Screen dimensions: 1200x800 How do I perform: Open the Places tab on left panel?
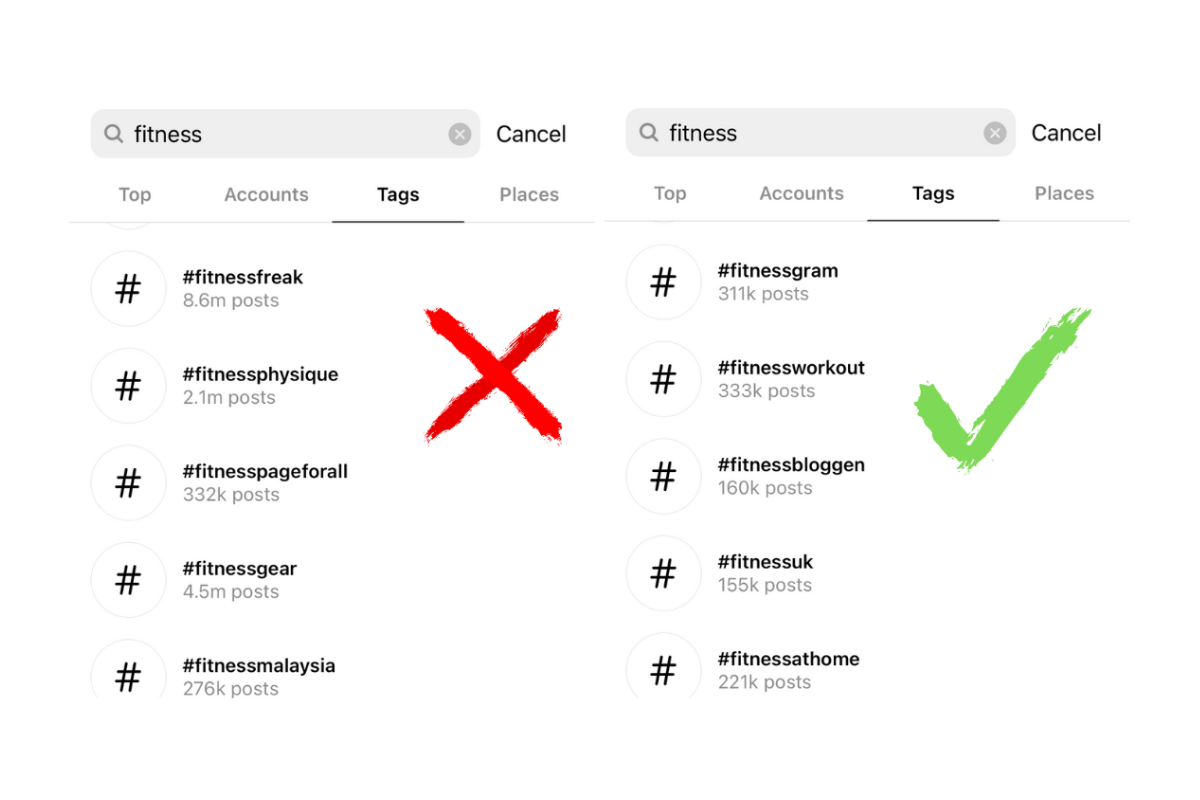coord(529,195)
